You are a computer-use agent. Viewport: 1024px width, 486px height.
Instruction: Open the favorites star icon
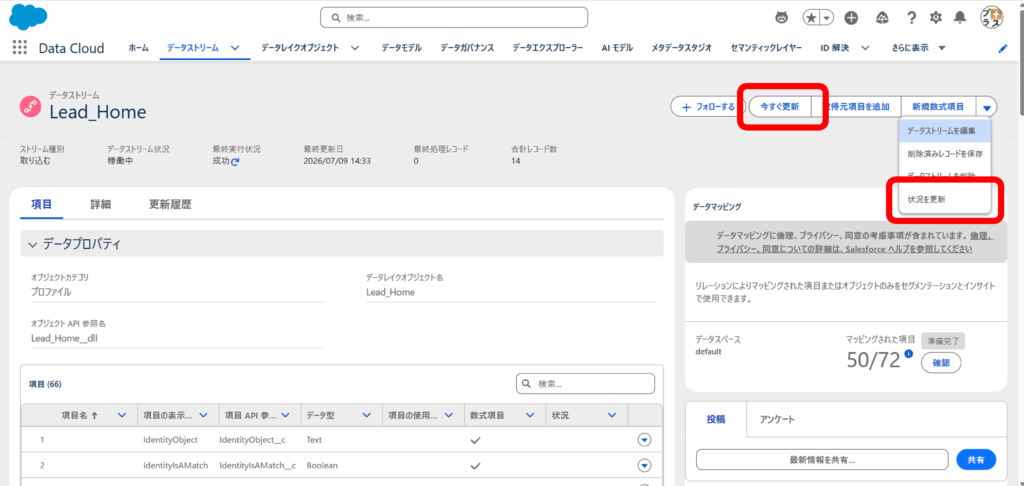811,18
